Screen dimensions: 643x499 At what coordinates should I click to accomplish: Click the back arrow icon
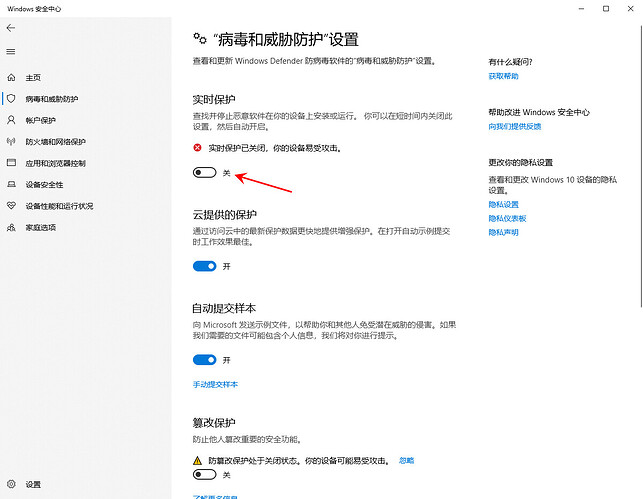[11, 28]
